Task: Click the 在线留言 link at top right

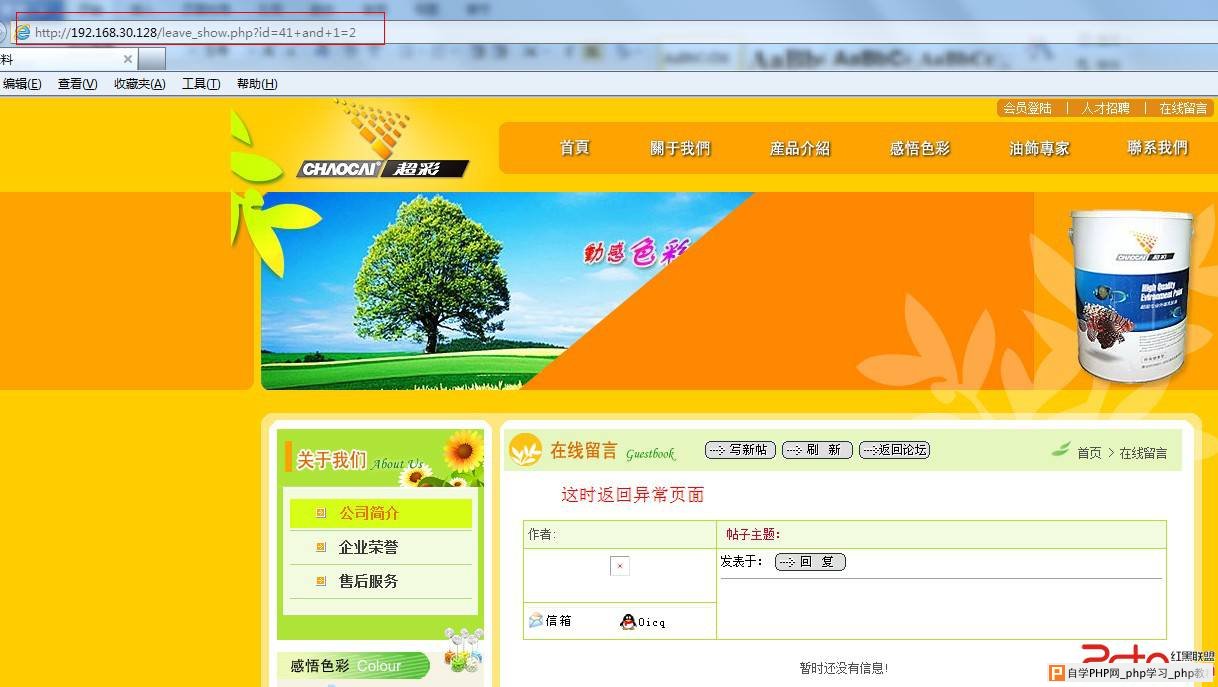Action: pyautogui.click(x=1183, y=108)
